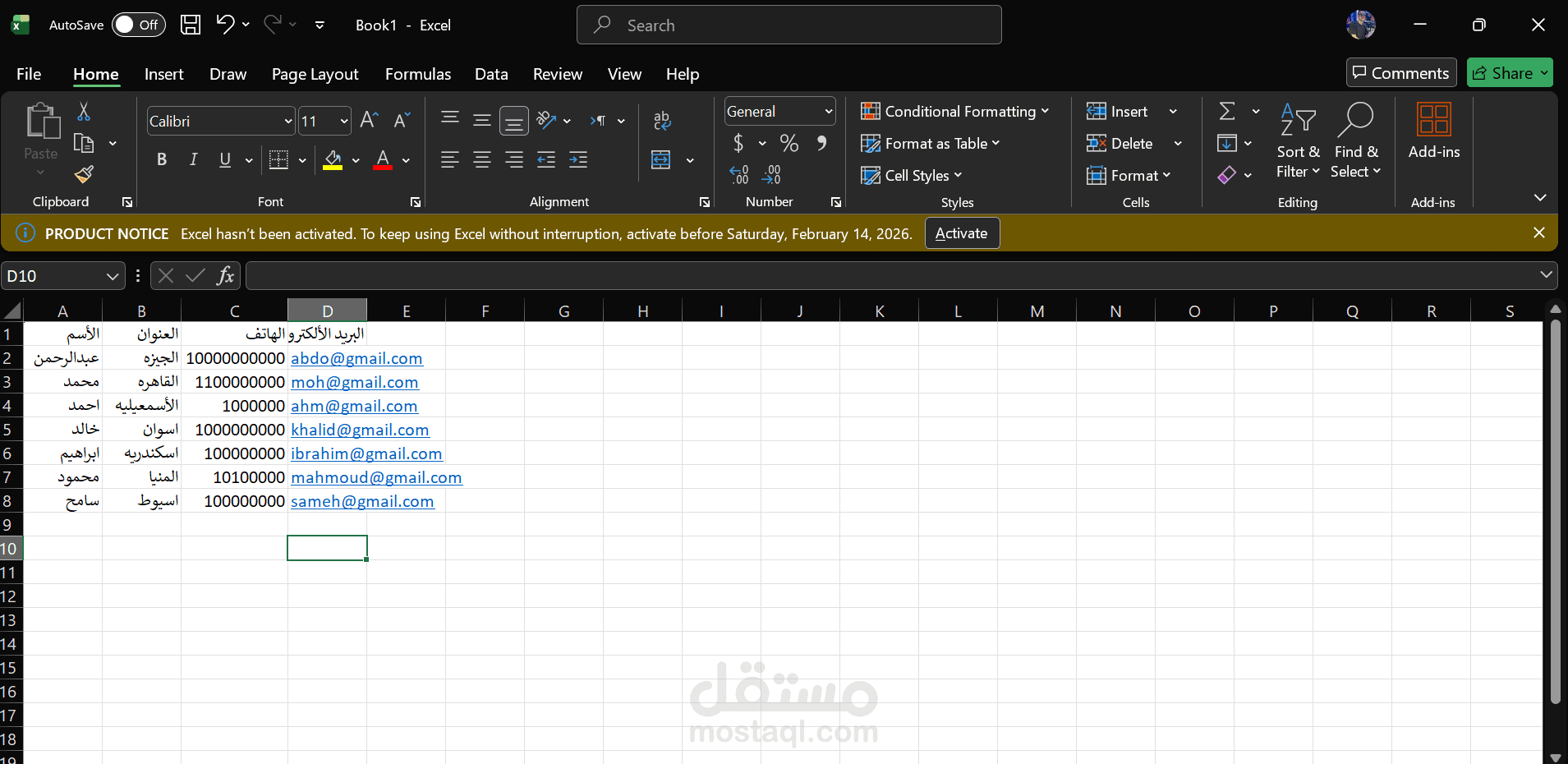Toggle the AutoSave switch

(x=138, y=25)
